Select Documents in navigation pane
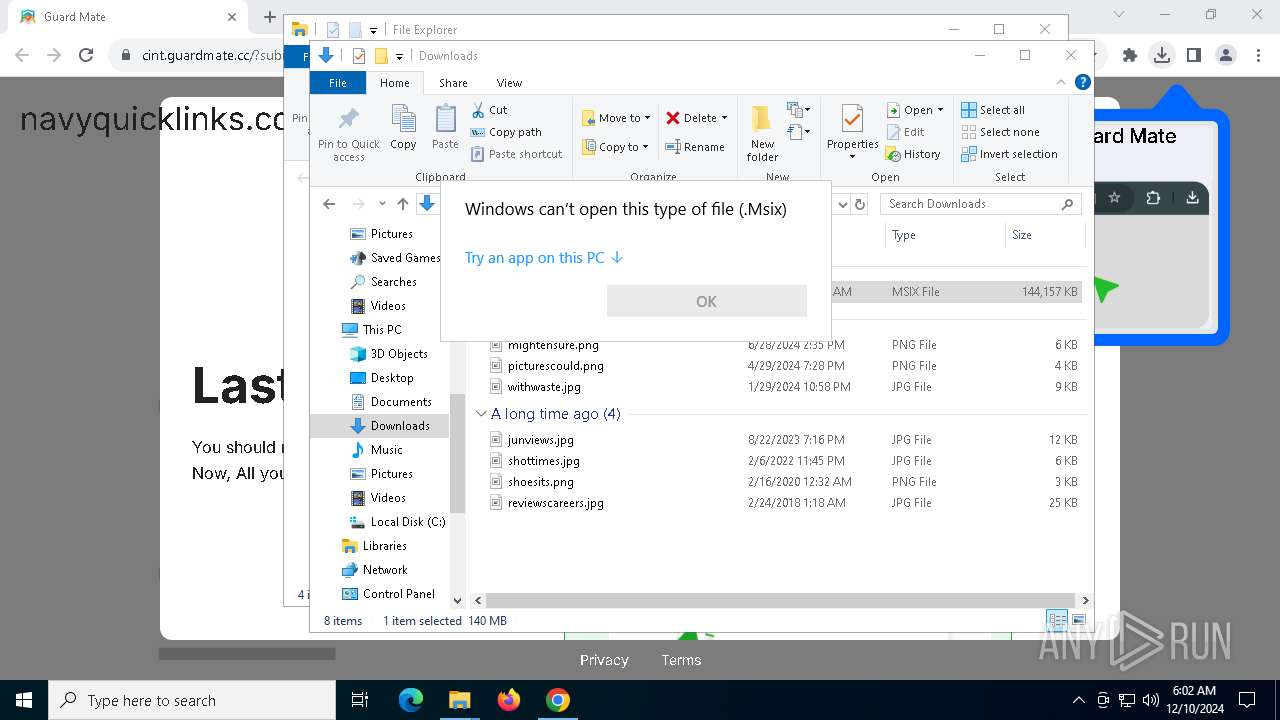The height and width of the screenshot is (720, 1280). point(390,402)
